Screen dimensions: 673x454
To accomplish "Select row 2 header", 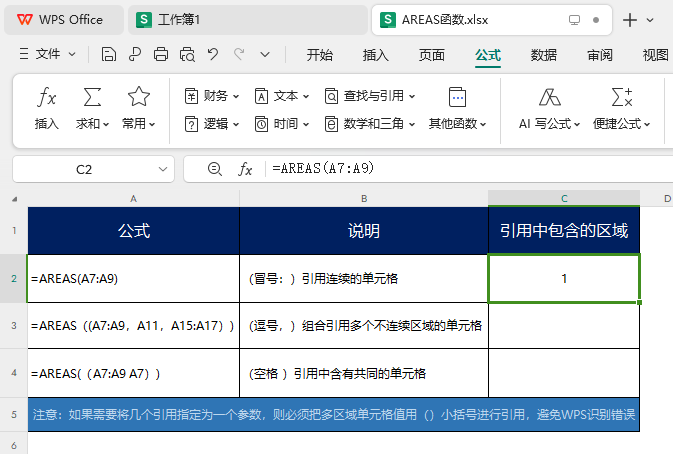I will (x=14, y=278).
